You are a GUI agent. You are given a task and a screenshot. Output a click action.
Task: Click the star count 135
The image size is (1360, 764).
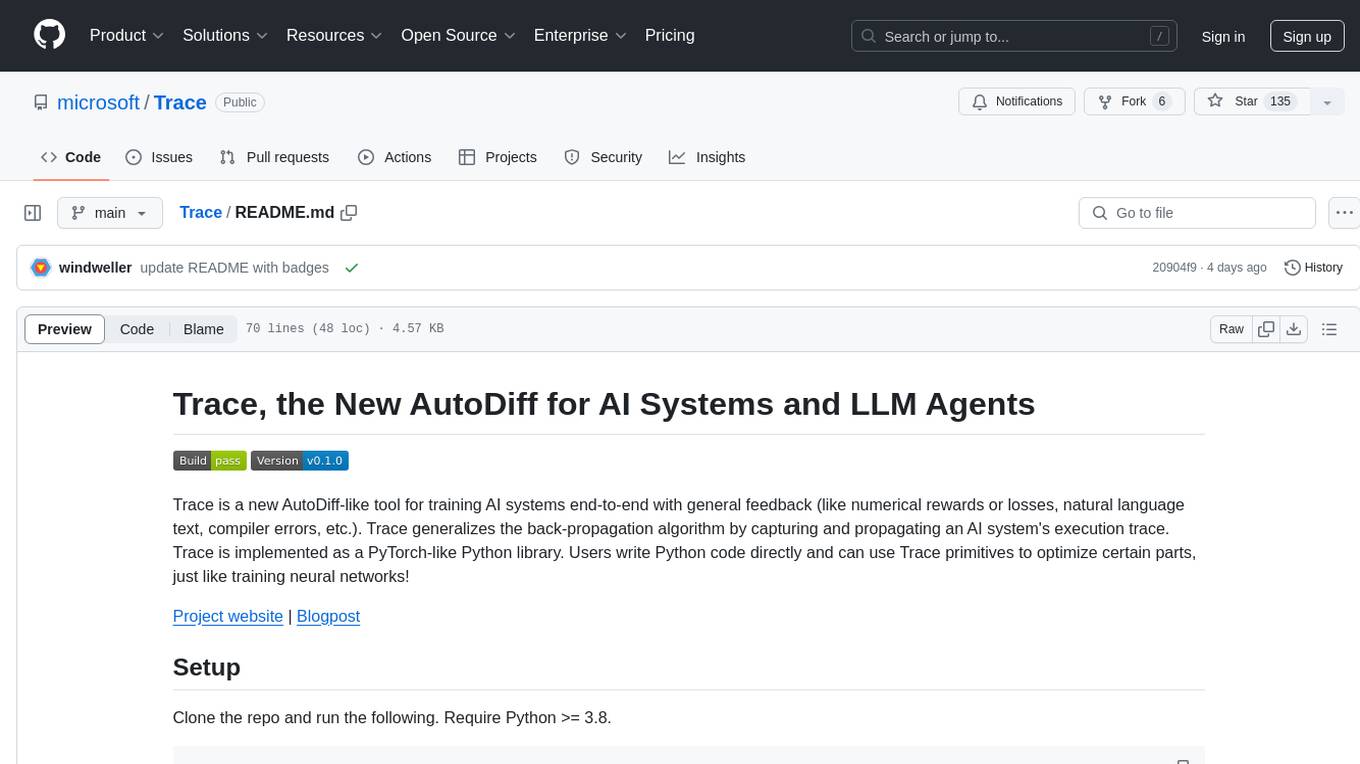pyautogui.click(x=1280, y=101)
